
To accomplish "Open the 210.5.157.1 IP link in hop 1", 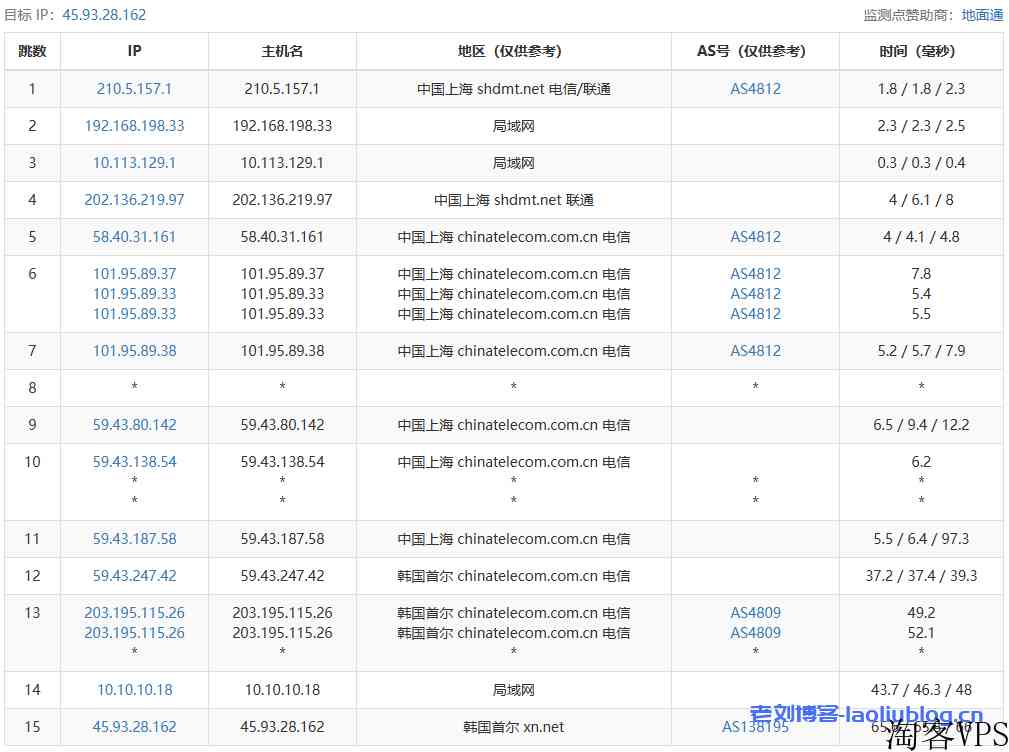I will pyautogui.click(x=134, y=89).
